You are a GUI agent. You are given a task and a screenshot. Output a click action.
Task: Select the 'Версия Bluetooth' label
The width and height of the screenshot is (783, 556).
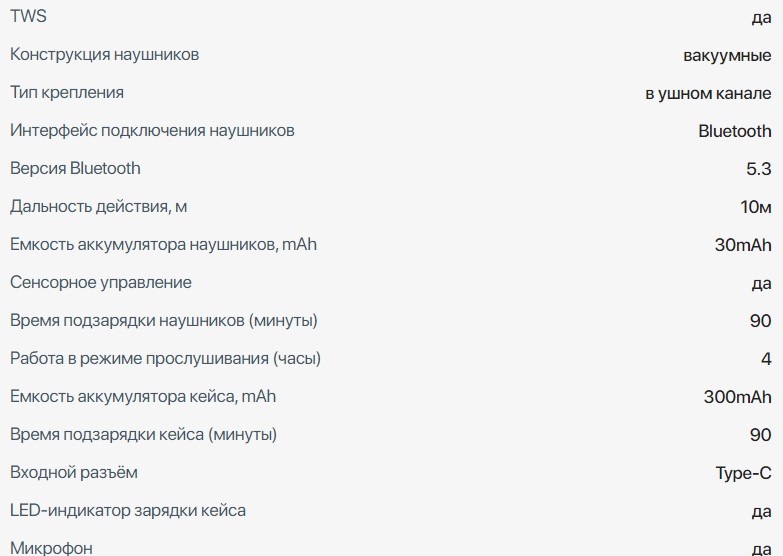(75, 169)
